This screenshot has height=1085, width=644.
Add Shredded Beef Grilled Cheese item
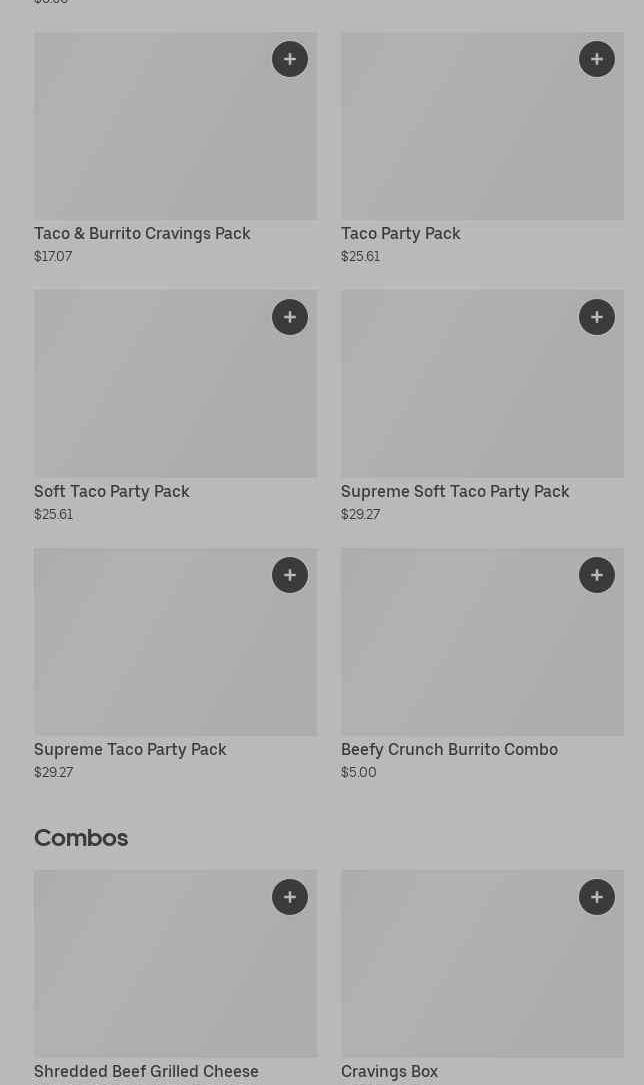click(290, 897)
